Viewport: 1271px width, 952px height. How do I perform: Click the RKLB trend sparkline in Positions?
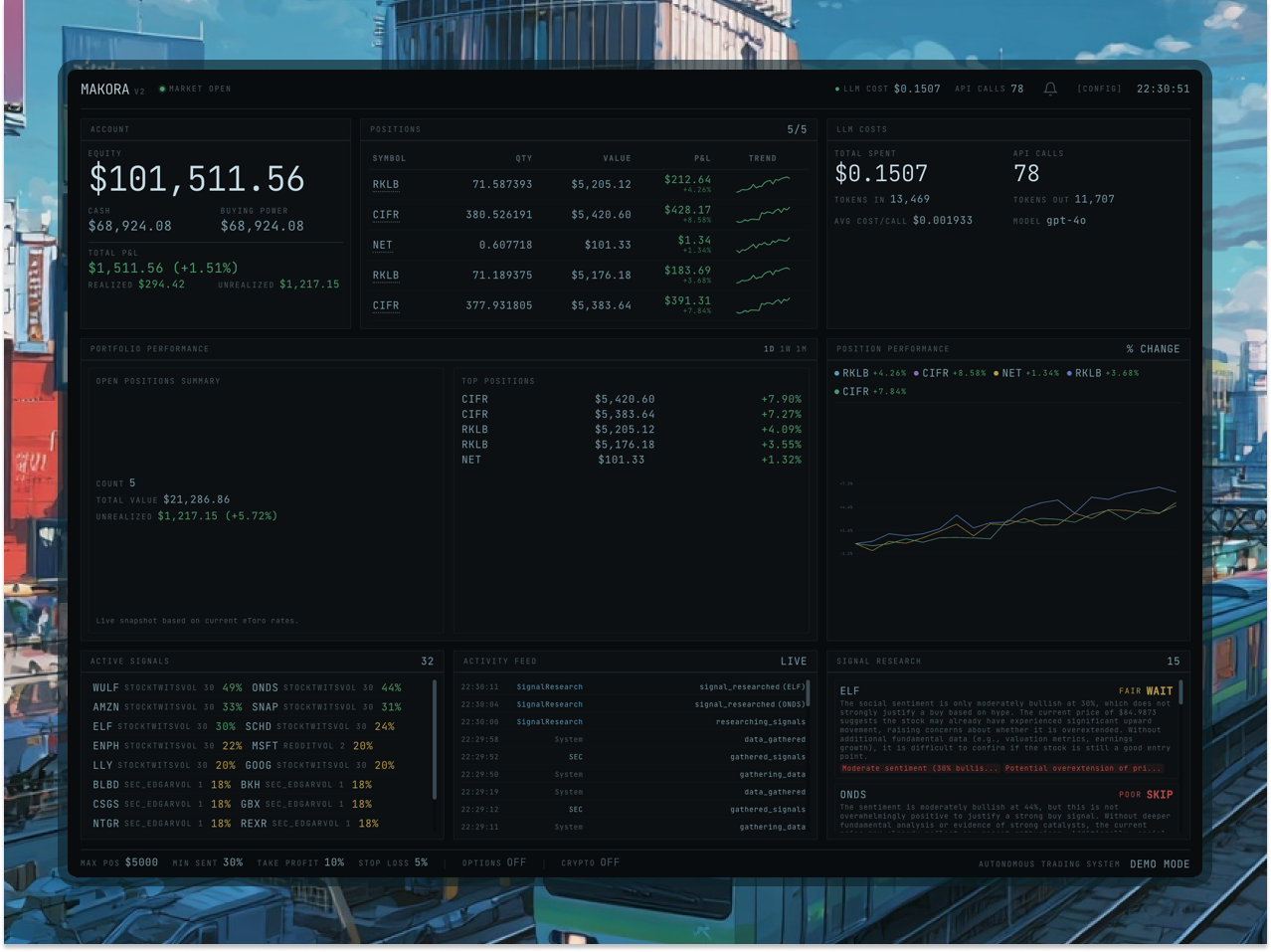point(762,184)
